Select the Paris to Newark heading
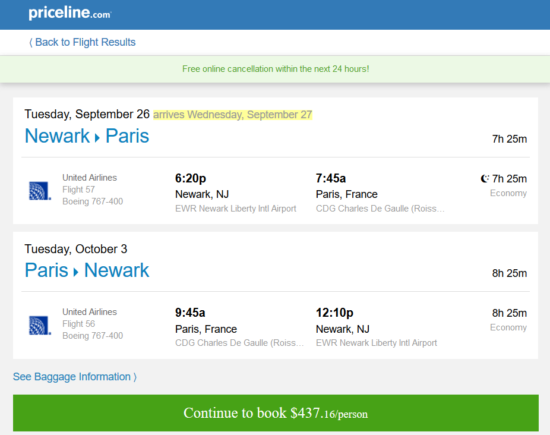Viewport: 550px width, 435px height. point(87,270)
